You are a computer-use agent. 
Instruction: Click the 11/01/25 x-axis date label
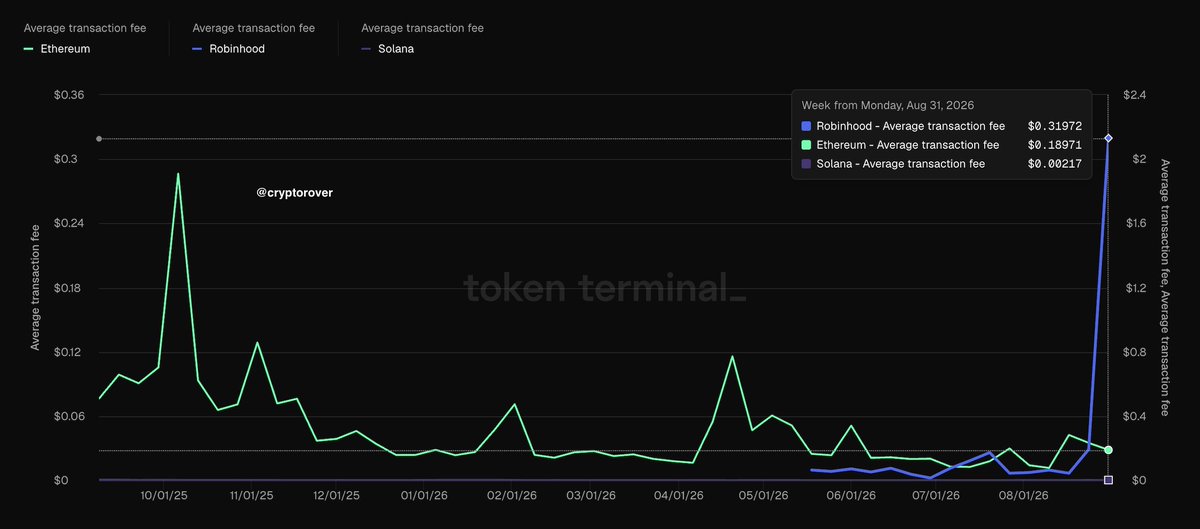[251, 495]
